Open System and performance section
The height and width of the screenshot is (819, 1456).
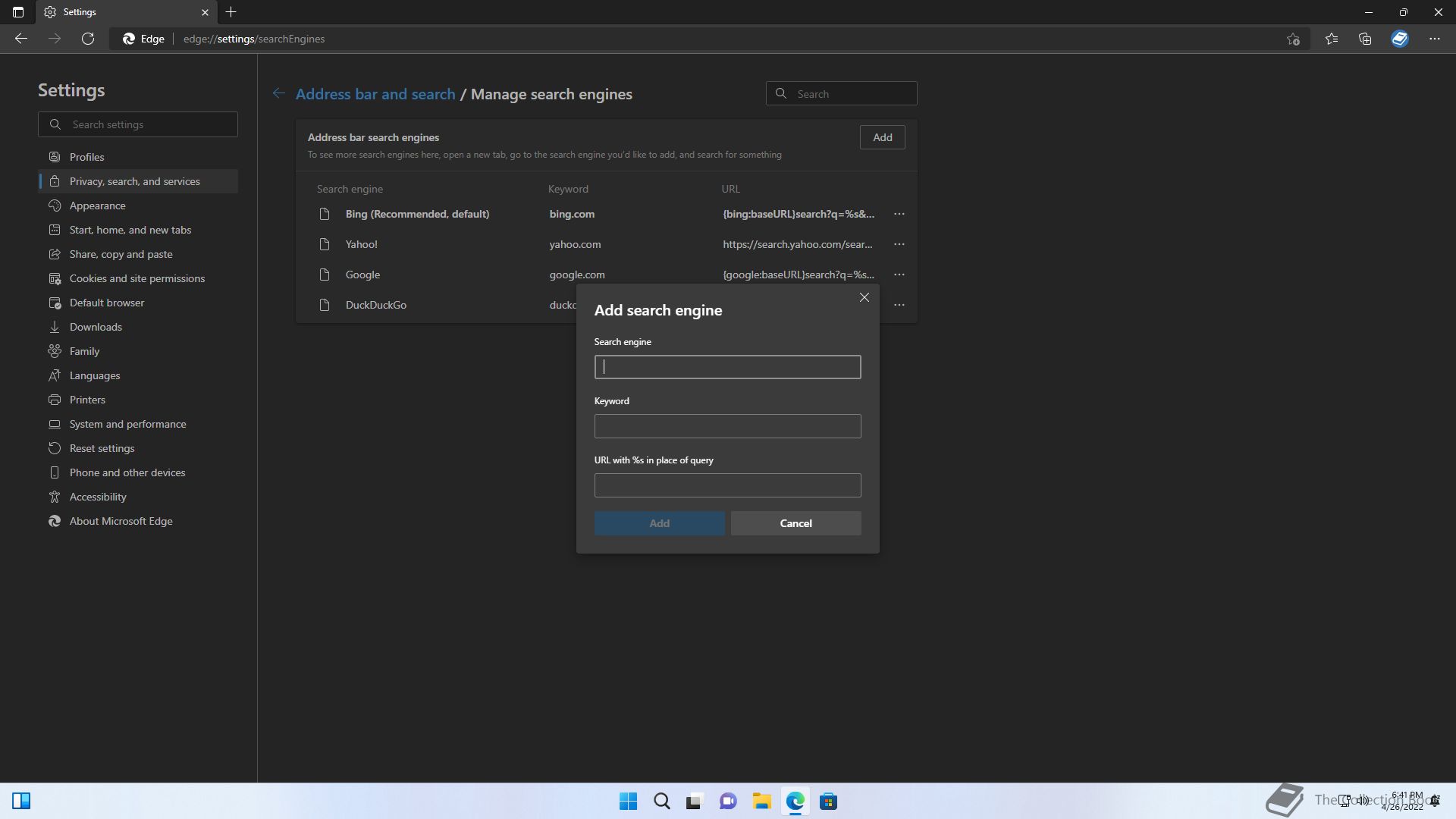[x=138, y=424]
